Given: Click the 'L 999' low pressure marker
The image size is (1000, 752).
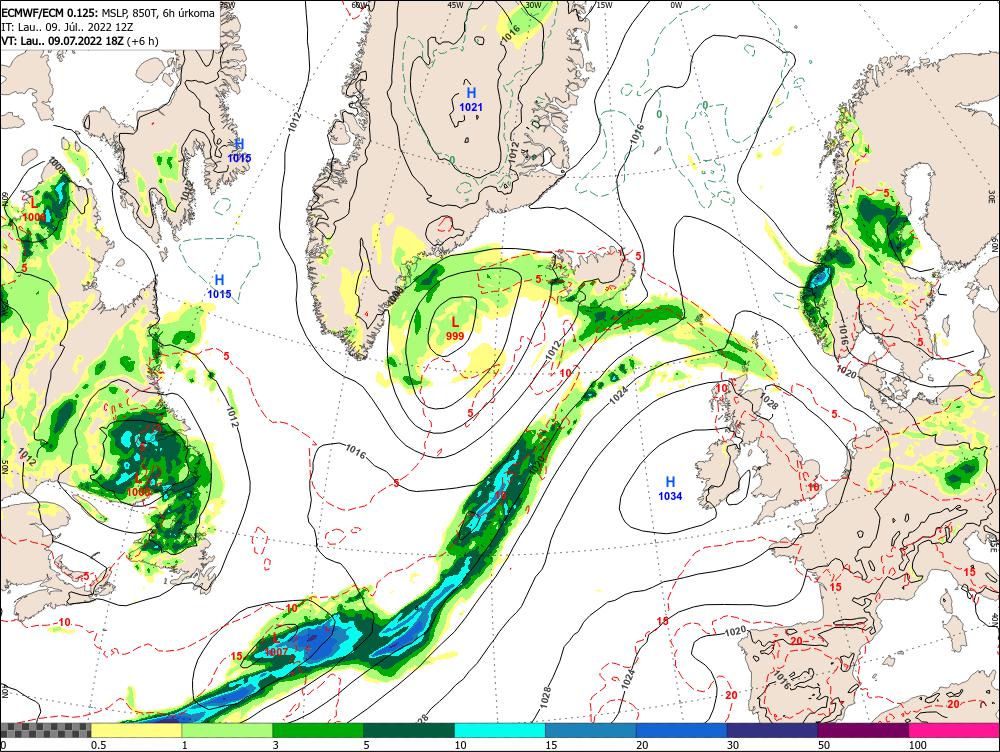Looking at the screenshot, I should pos(455,329).
